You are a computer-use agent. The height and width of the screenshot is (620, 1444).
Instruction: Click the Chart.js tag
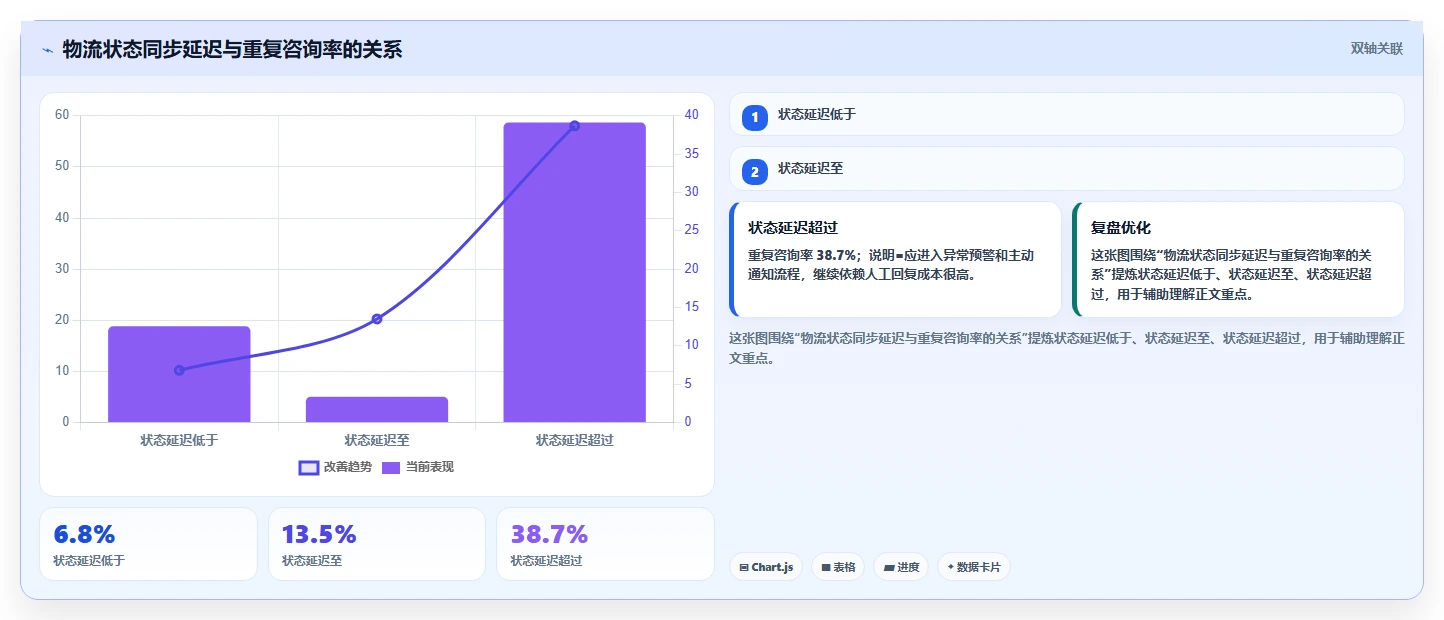coord(766,567)
